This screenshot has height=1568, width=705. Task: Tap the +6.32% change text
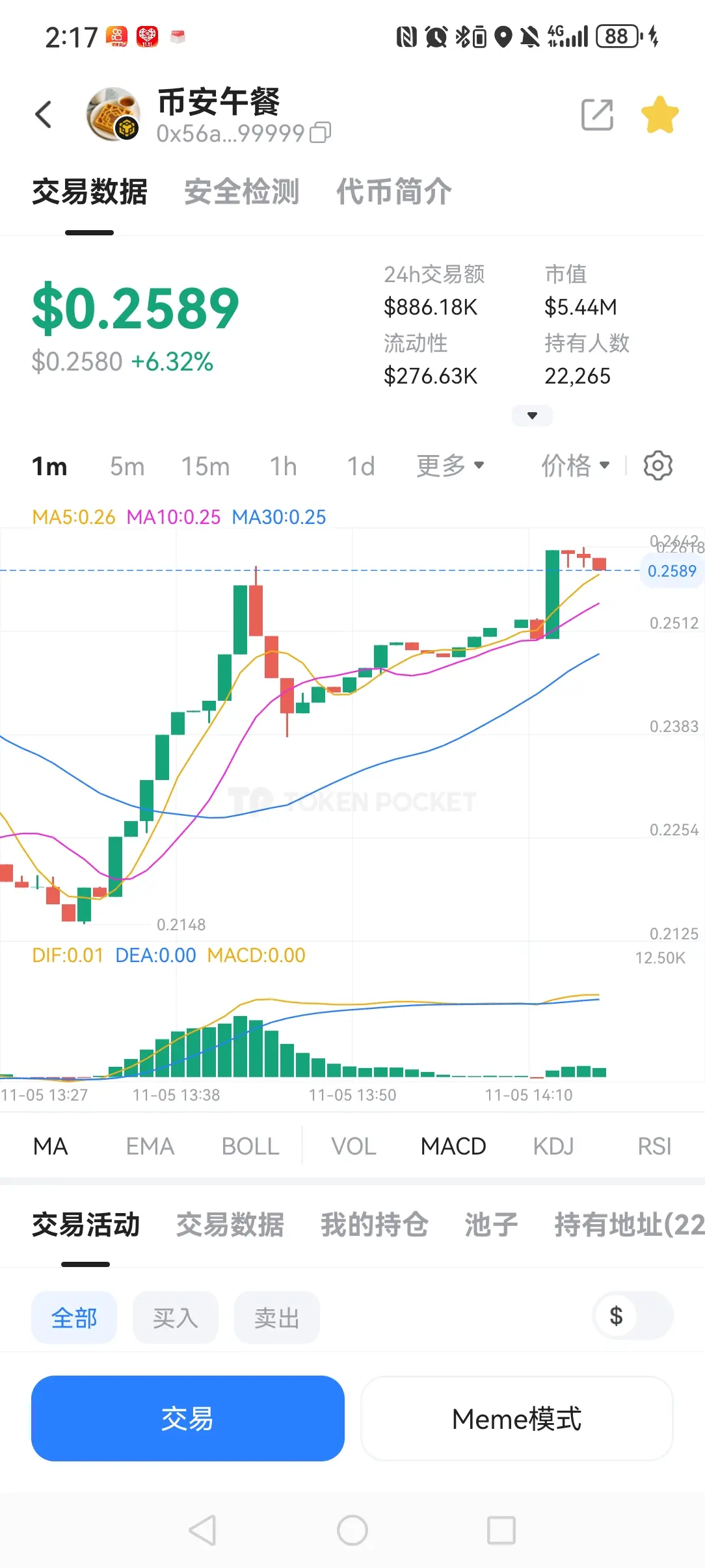pyautogui.click(x=172, y=362)
